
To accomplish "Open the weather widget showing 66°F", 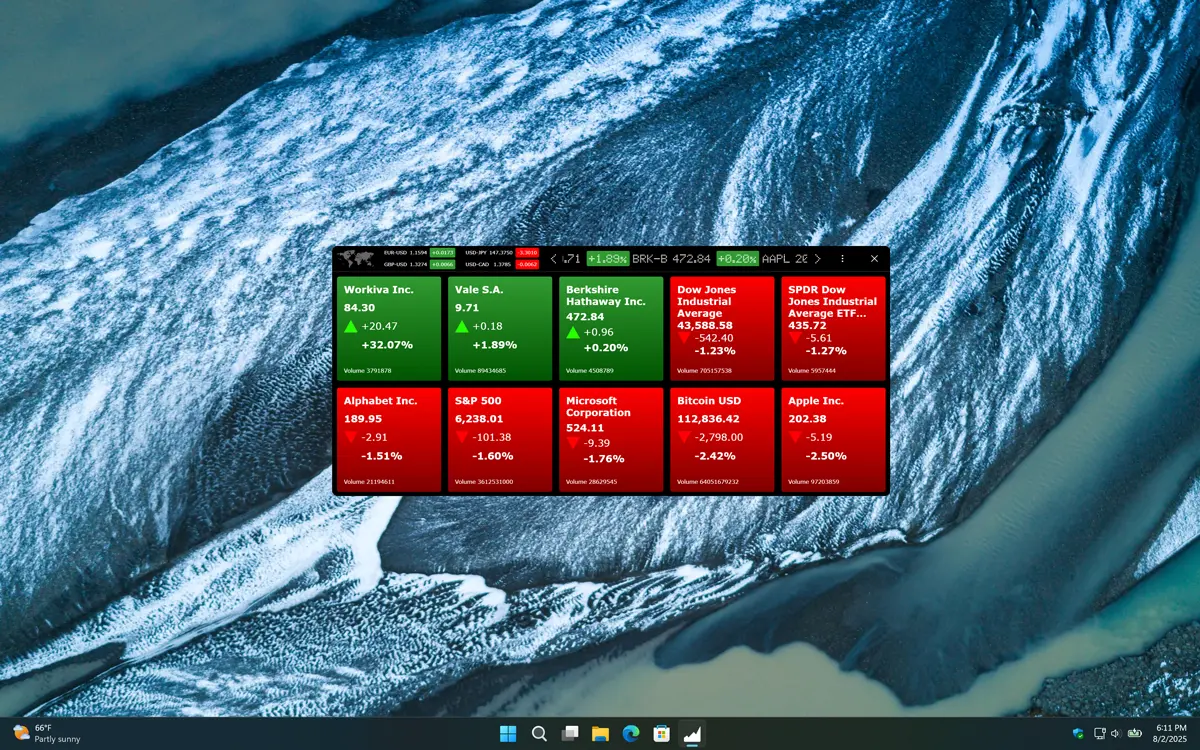I will point(47,734).
